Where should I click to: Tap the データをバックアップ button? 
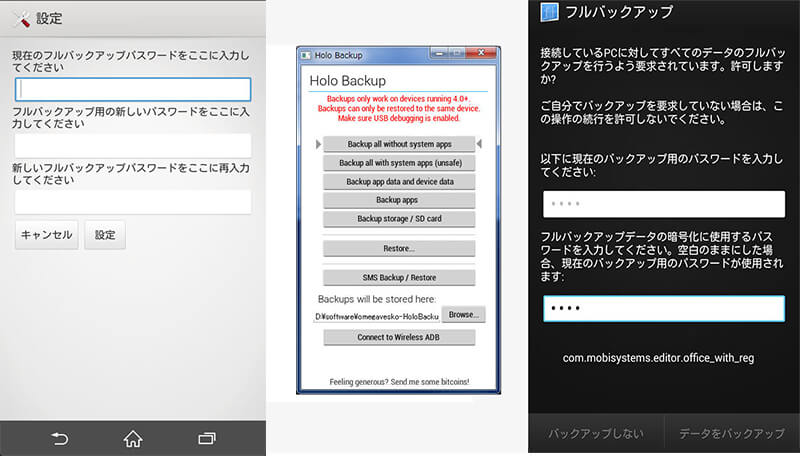coord(732,434)
